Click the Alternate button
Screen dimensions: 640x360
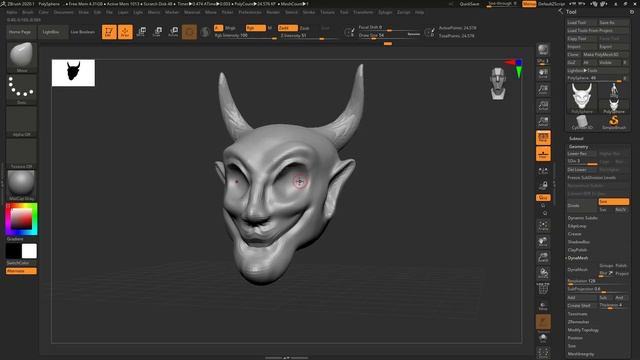click(21, 271)
